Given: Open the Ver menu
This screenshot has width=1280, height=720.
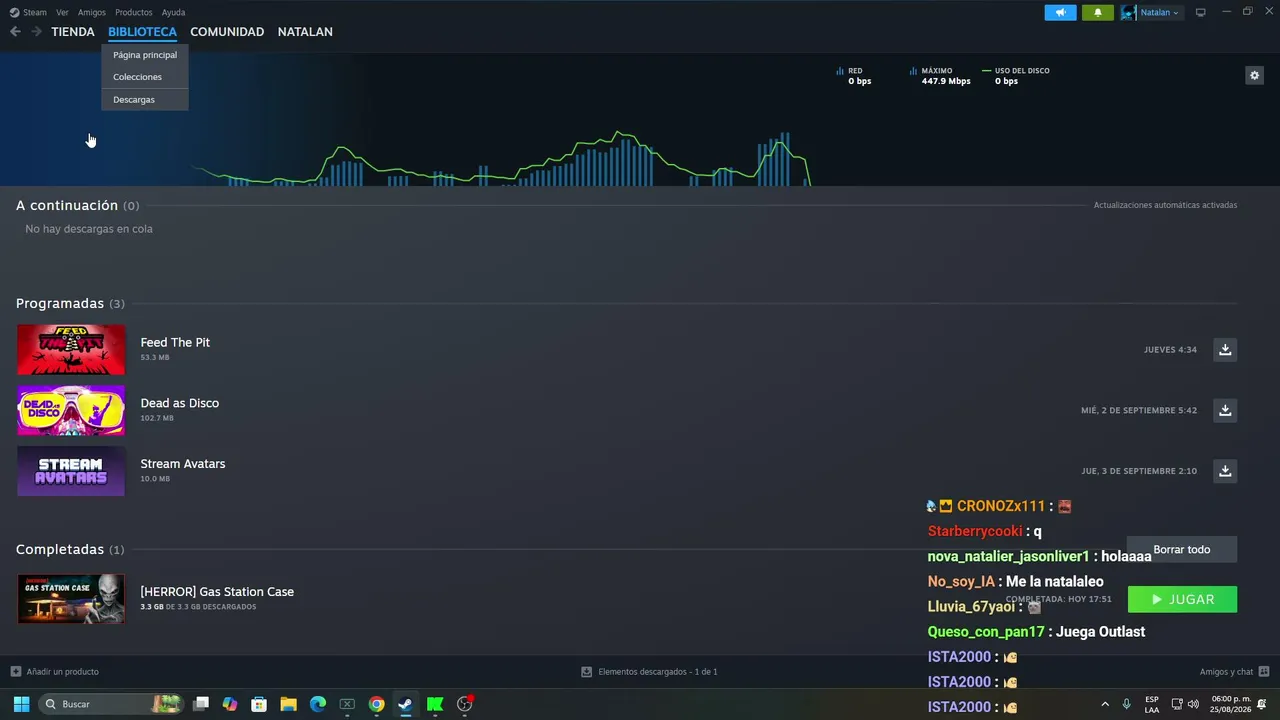Looking at the screenshot, I should coord(62,12).
